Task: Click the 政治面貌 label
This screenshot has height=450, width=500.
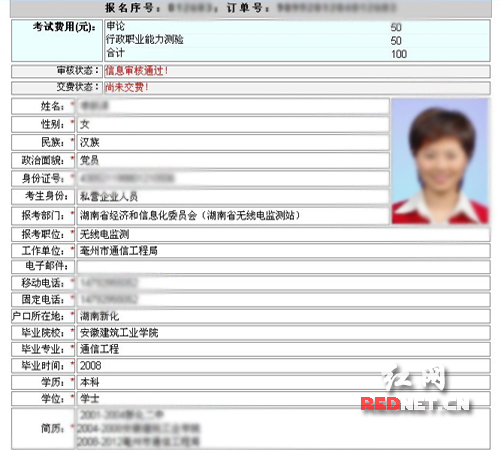Action: click(x=43, y=160)
